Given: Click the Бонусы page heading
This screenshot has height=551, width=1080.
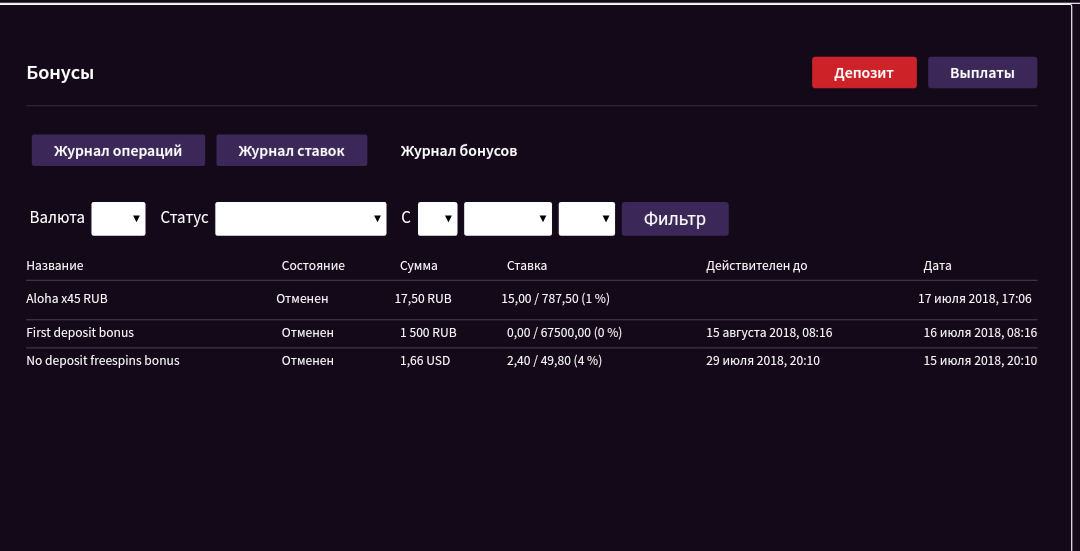Looking at the screenshot, I should (x=60, y=73).
